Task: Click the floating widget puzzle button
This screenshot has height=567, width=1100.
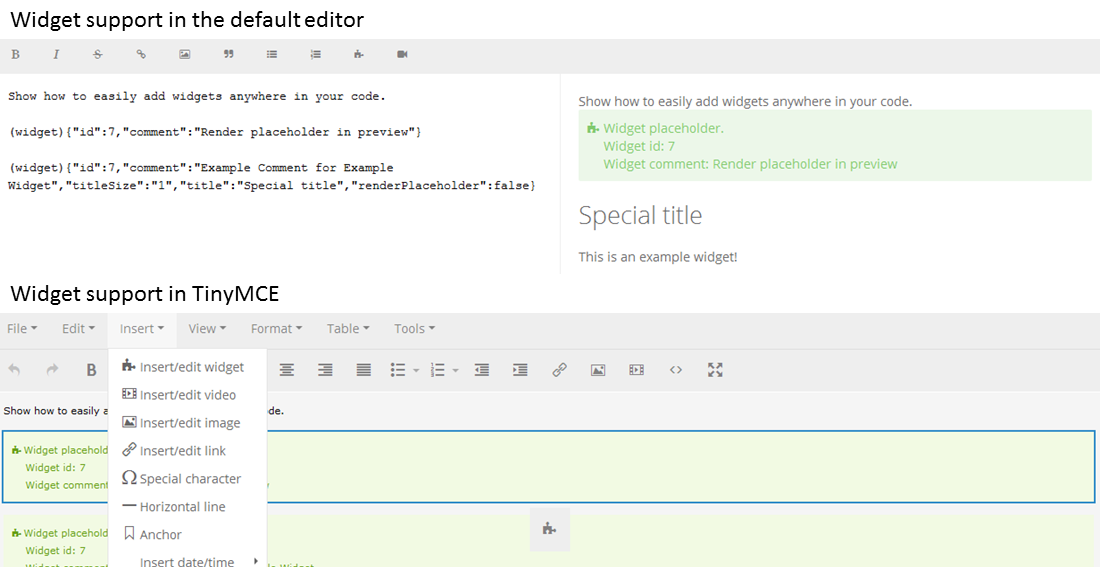Action: [x=550, y=529]
